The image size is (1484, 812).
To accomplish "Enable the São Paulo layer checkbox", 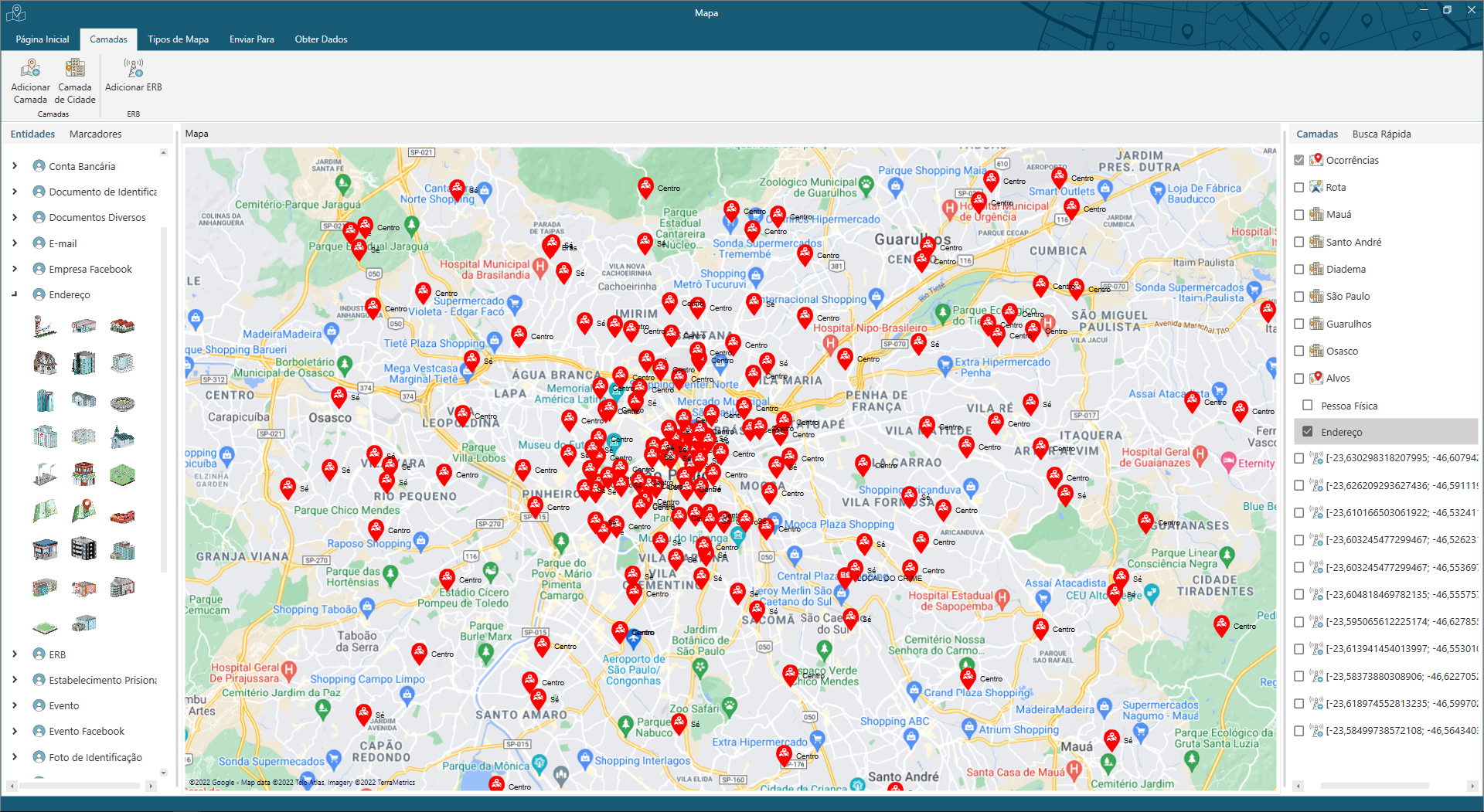I will pyautogui.click(x=1299, y=296).
